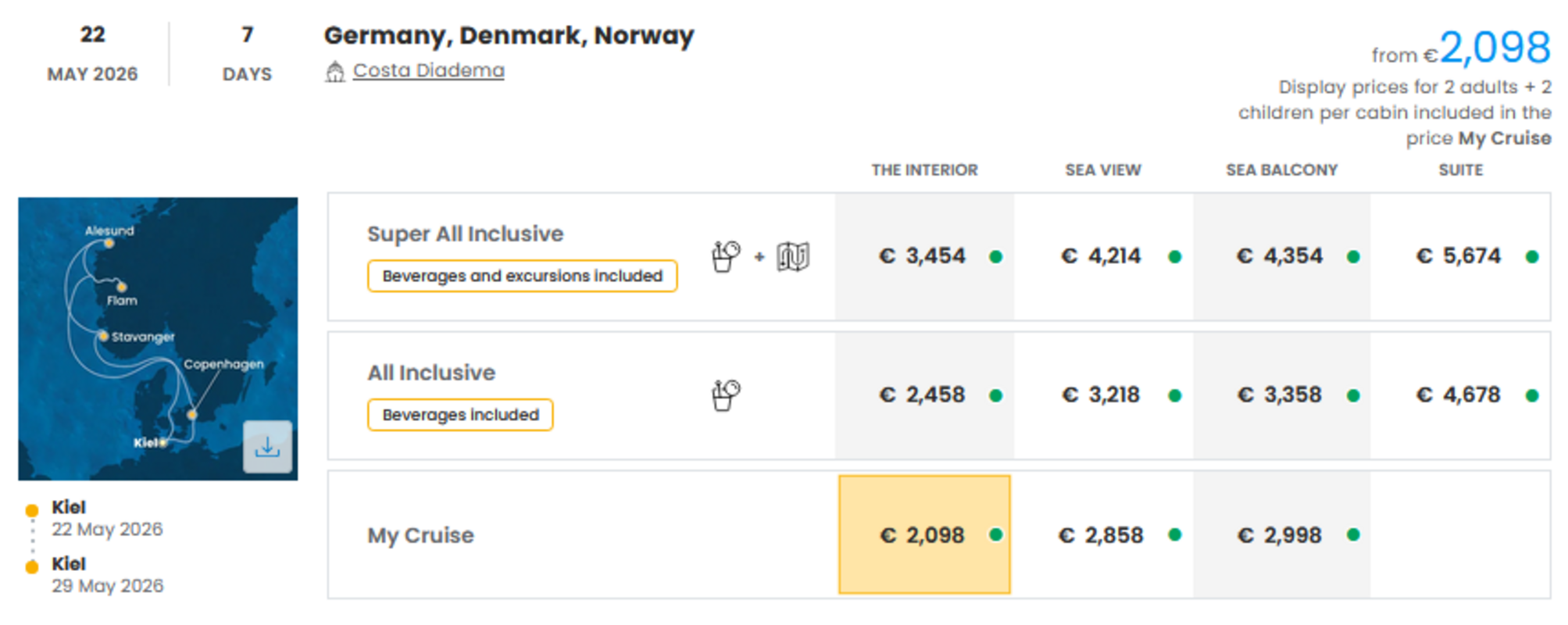Viewport: 1568px width, 625px height.
Task: Click the beverages icon in Super All Inclusive
Action: (x=726, y=256)
